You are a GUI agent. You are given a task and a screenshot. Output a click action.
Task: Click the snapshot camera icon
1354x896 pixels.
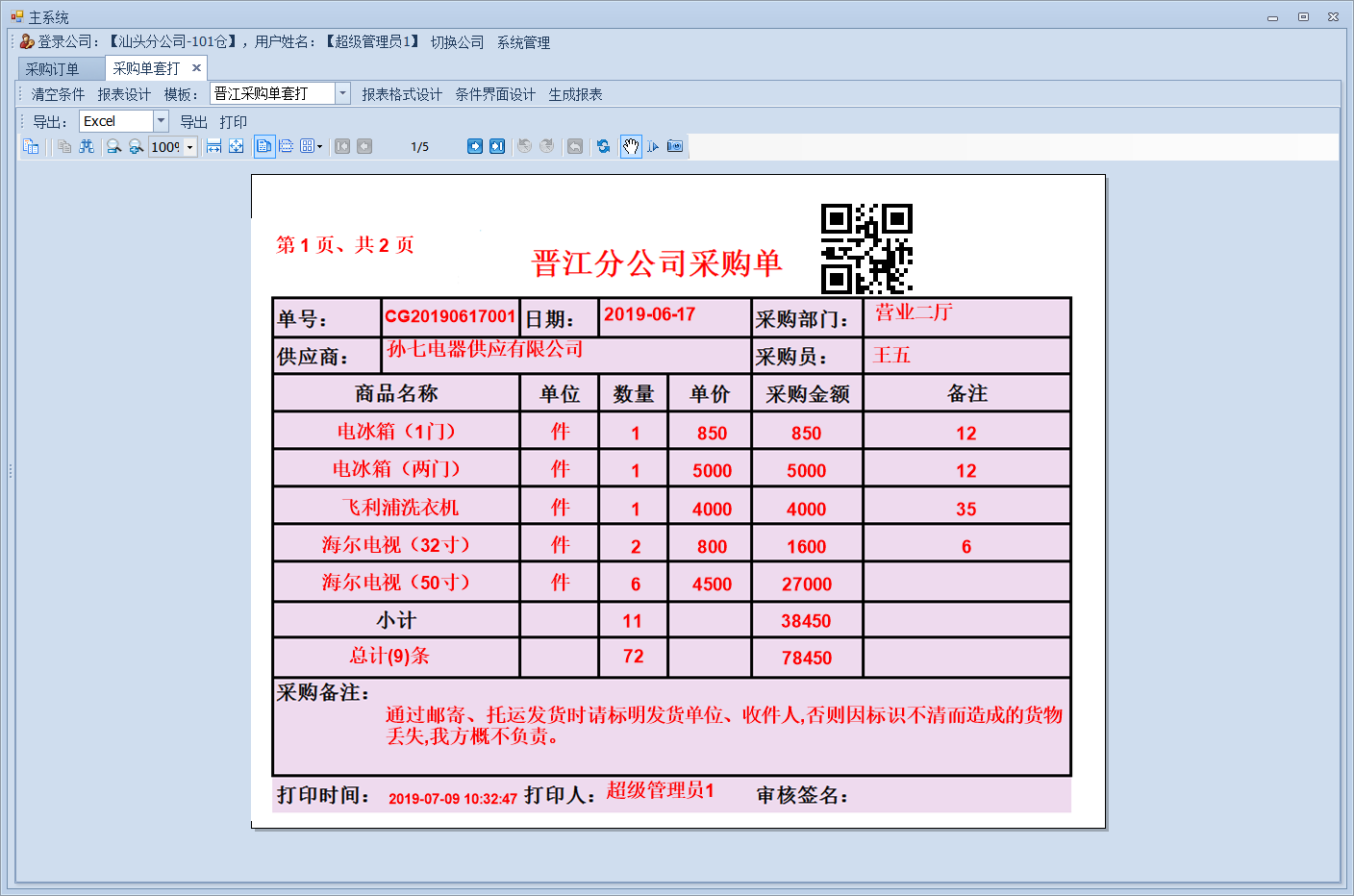coord(675,146)
